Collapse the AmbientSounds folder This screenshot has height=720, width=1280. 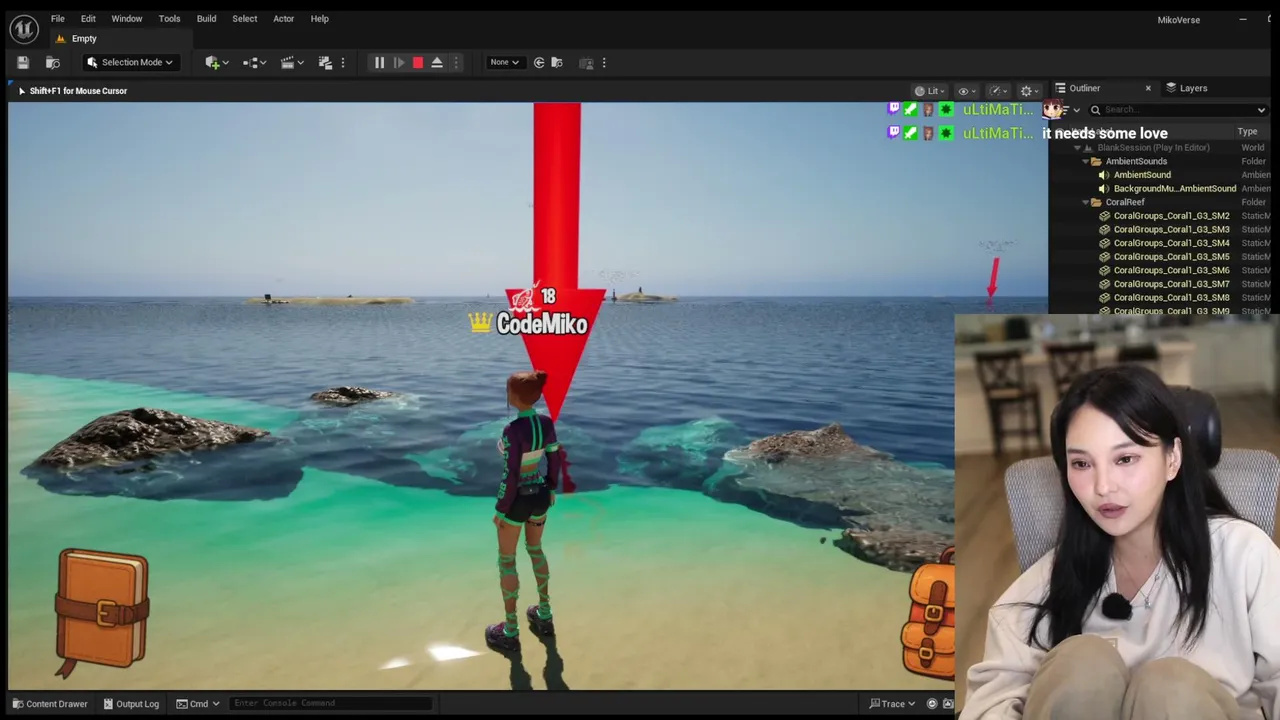click(1086, 162)
